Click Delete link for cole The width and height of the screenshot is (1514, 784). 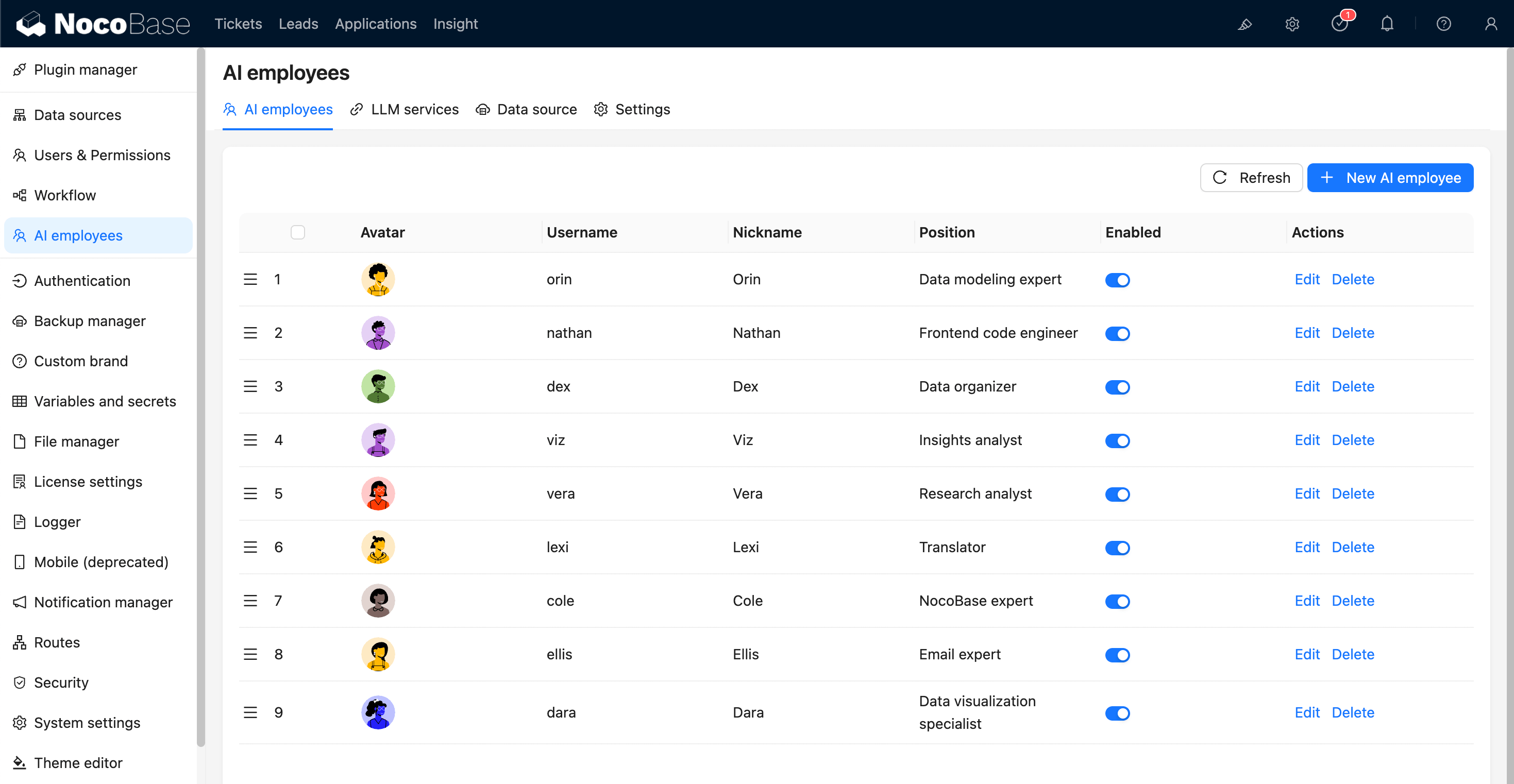click(1352, 601)
